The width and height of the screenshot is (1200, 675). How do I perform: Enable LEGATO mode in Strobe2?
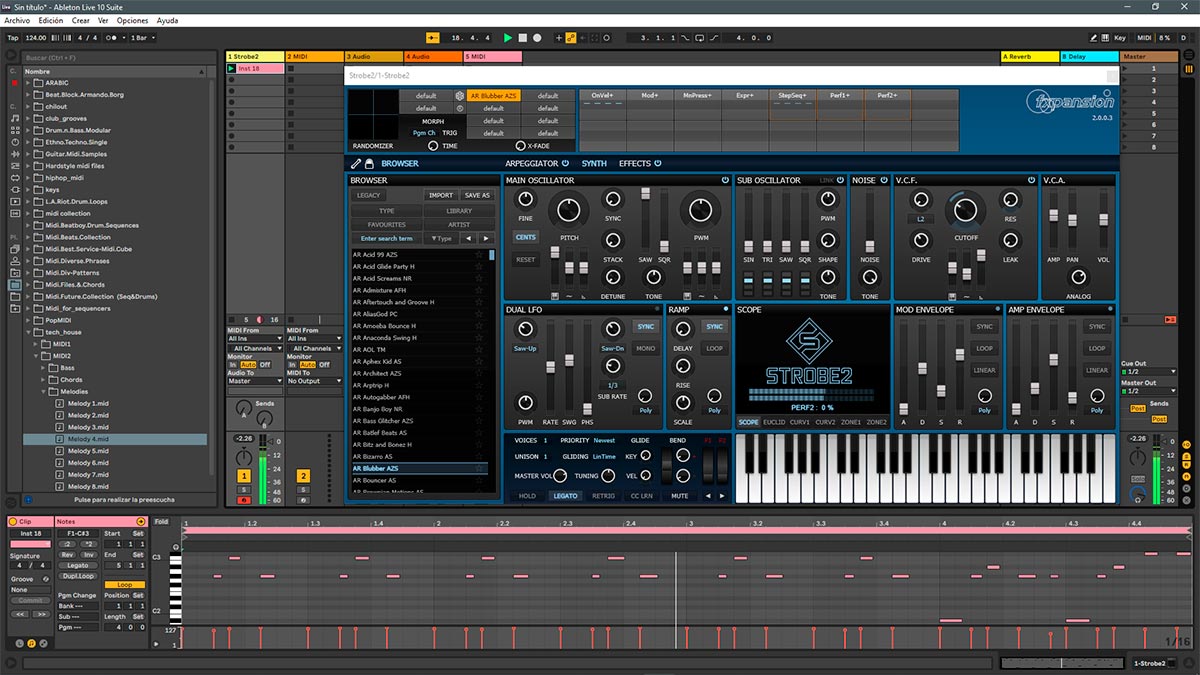pyautogui.click(x=565, y=496)
